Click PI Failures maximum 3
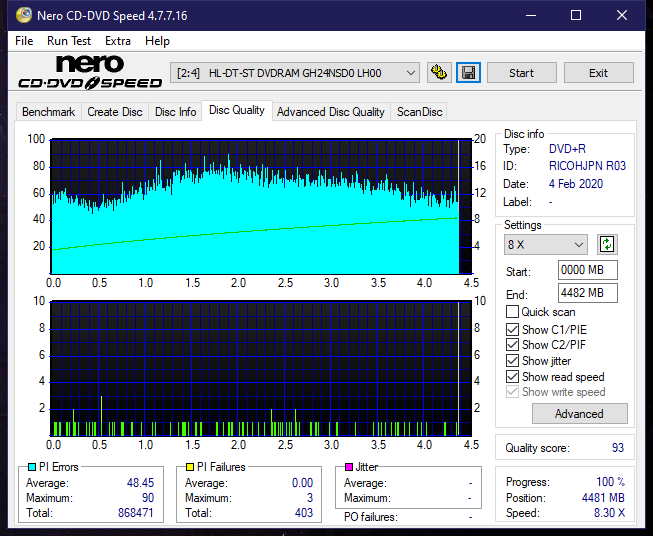Screen dimensions: 653x536 pyautogui.click(x=310, y=498)
